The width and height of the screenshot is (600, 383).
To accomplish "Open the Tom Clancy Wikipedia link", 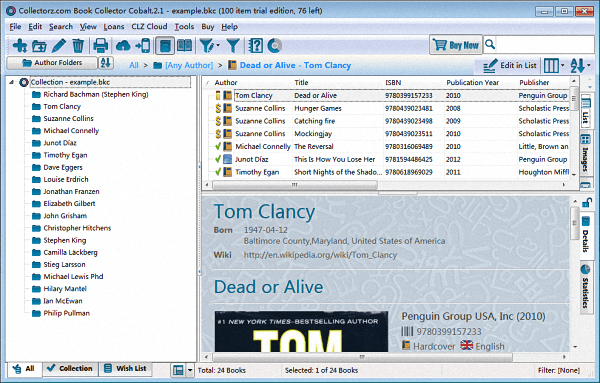I will (x=320, y=255).
